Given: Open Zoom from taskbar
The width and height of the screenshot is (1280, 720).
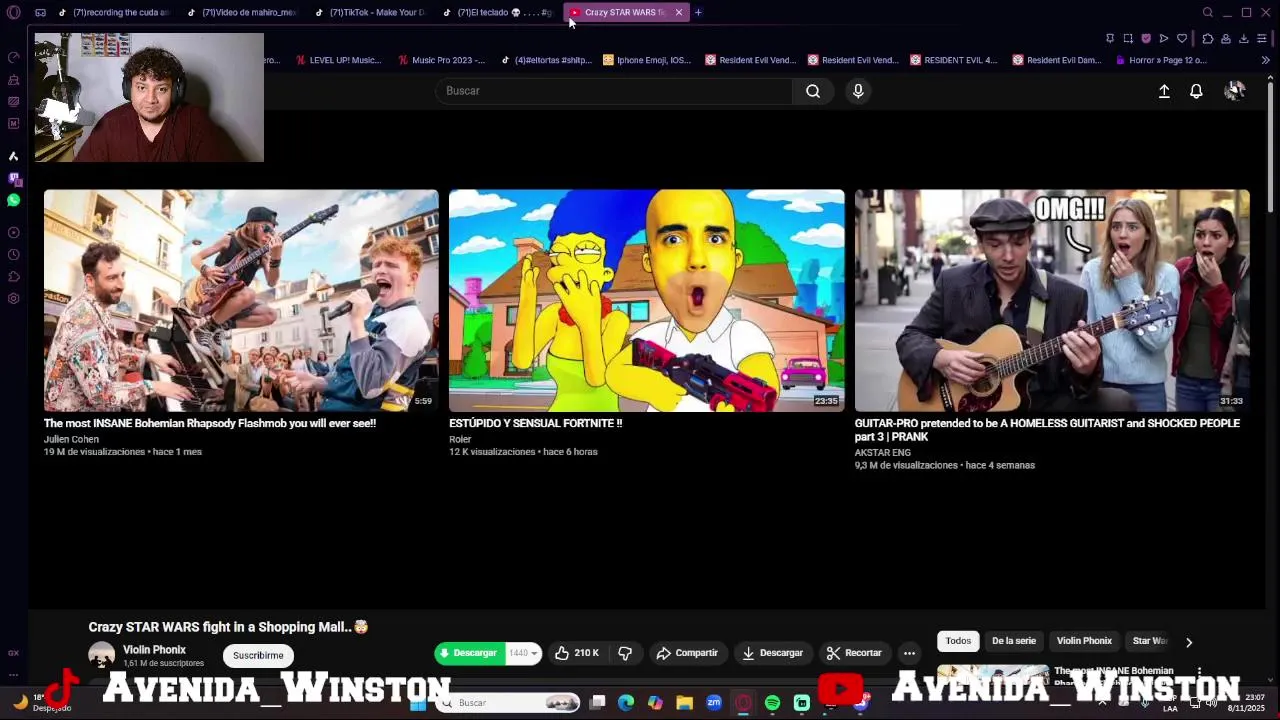Looking at the screenshot, I should click(714, 703).
